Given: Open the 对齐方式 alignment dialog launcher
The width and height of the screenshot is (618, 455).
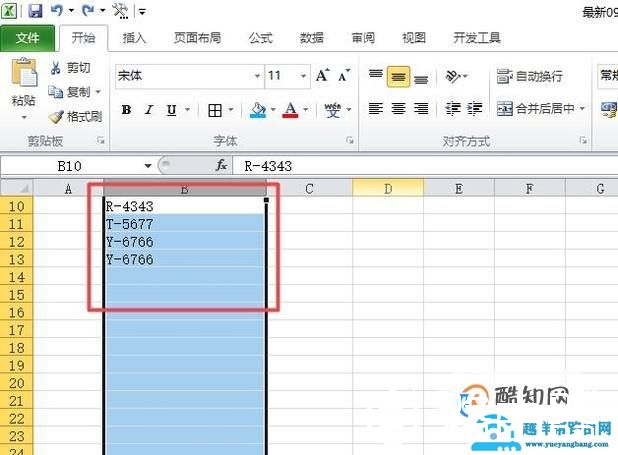Looking at the screenshot, I should (x=583, y=140).
